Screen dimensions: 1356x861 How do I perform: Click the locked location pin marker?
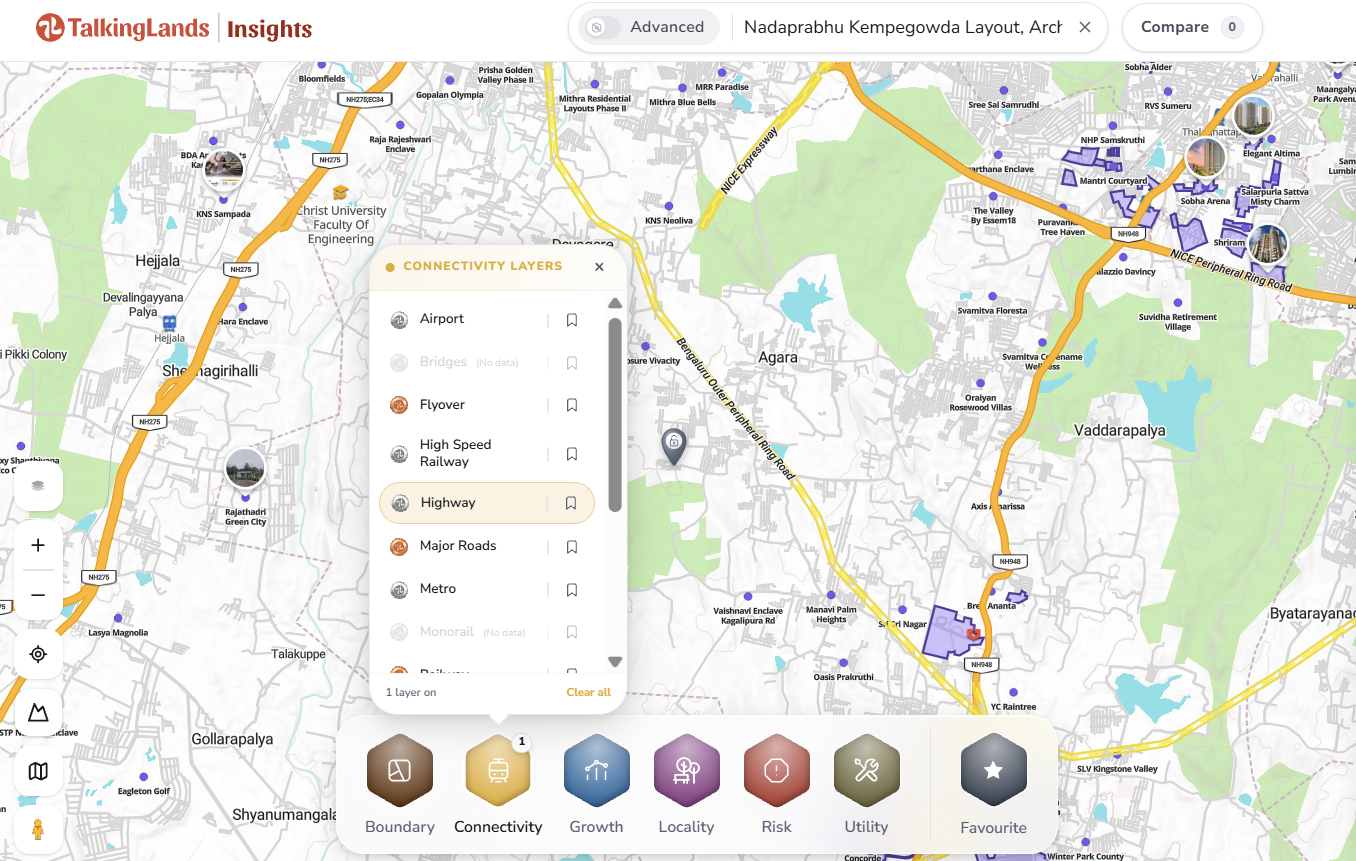(x=674, y=445)
